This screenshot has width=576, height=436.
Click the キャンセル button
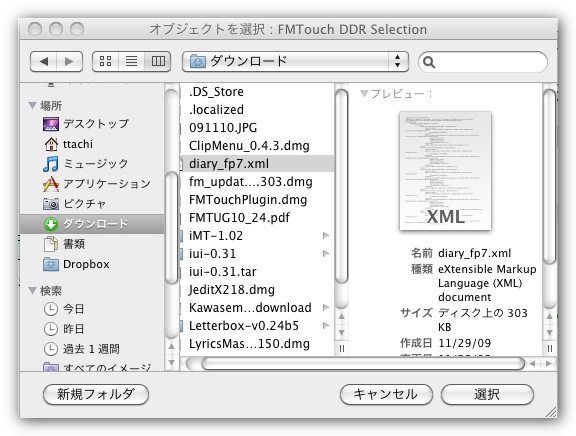click(386, 394)
